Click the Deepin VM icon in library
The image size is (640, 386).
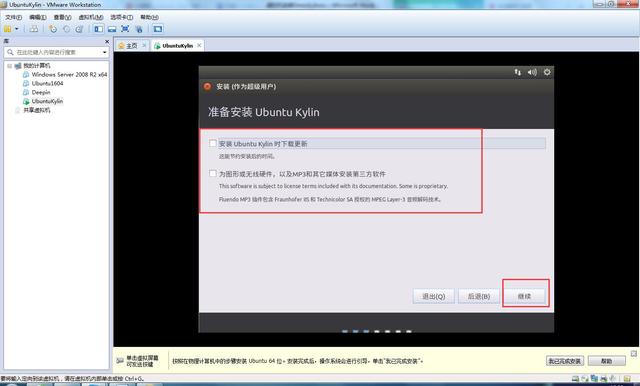[x=26, y=92]
